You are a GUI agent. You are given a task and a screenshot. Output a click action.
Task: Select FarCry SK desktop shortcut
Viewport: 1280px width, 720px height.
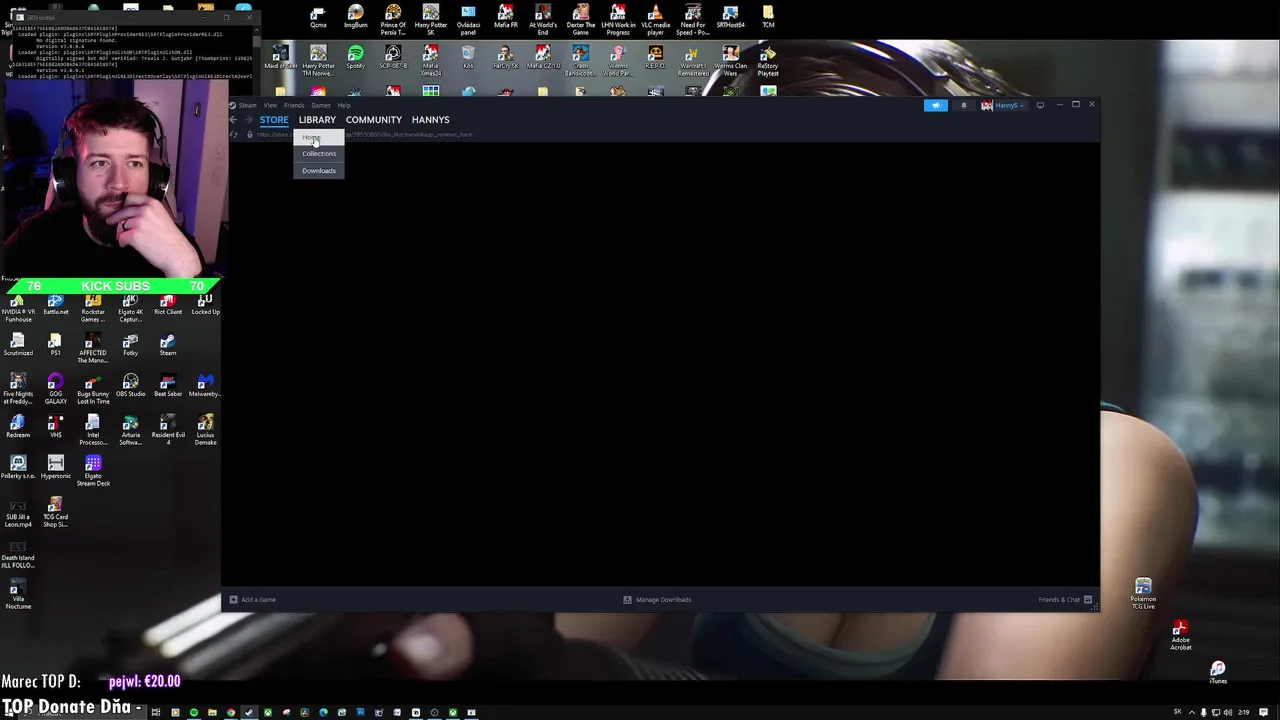[x=506, y=58]
